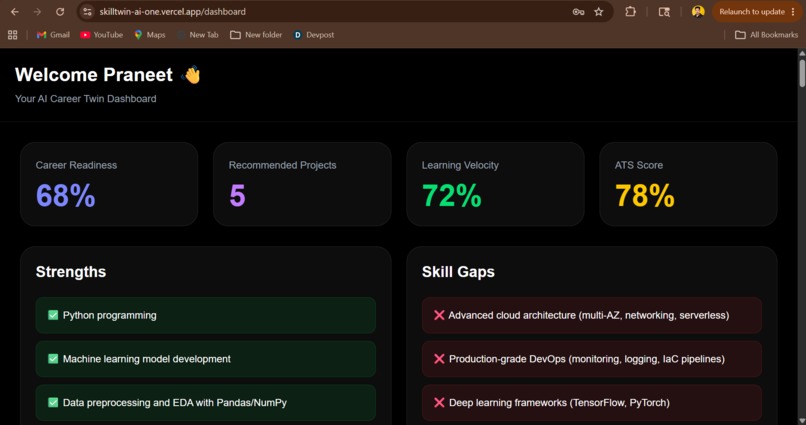
Task: Open the YouTube bookmark
Action: point(101,35)
